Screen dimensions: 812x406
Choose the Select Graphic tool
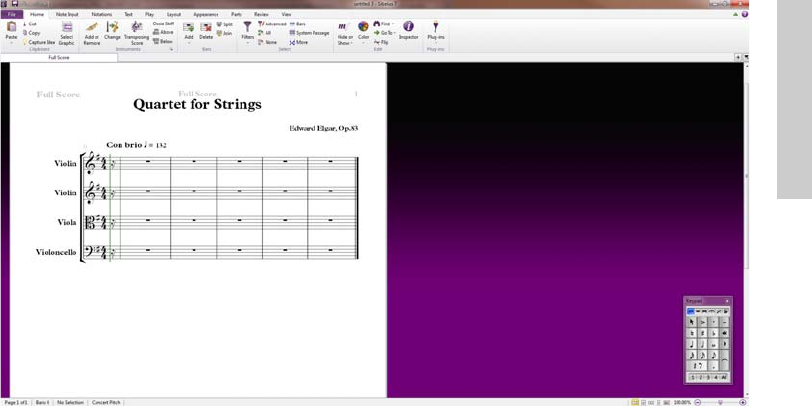tap(67, 33)
